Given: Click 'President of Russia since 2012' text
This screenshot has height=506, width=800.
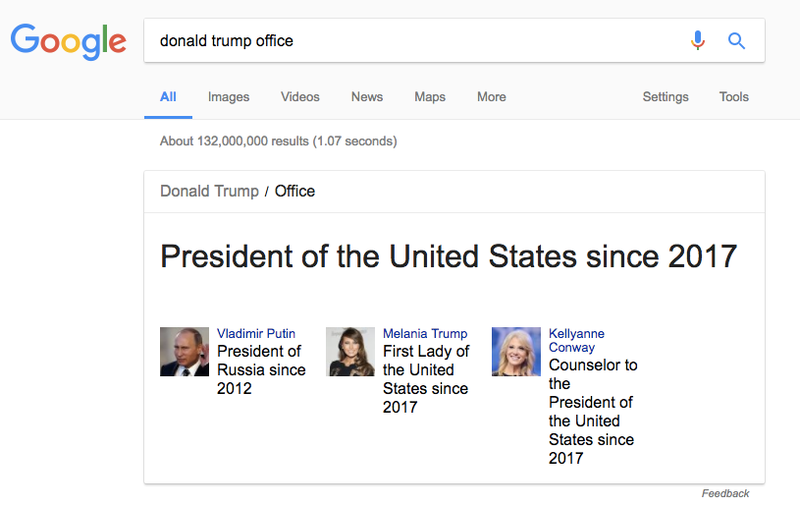Looking at the screenshot, I should pos(261,370).
